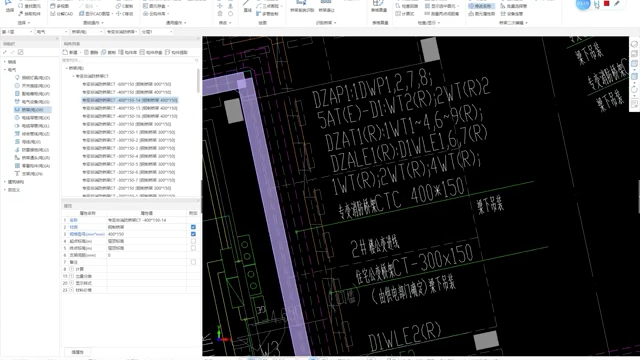This screenshot has height=360, width=640.
Task: Click the 删除 delete component icon
Action: [x=86, y=52]
